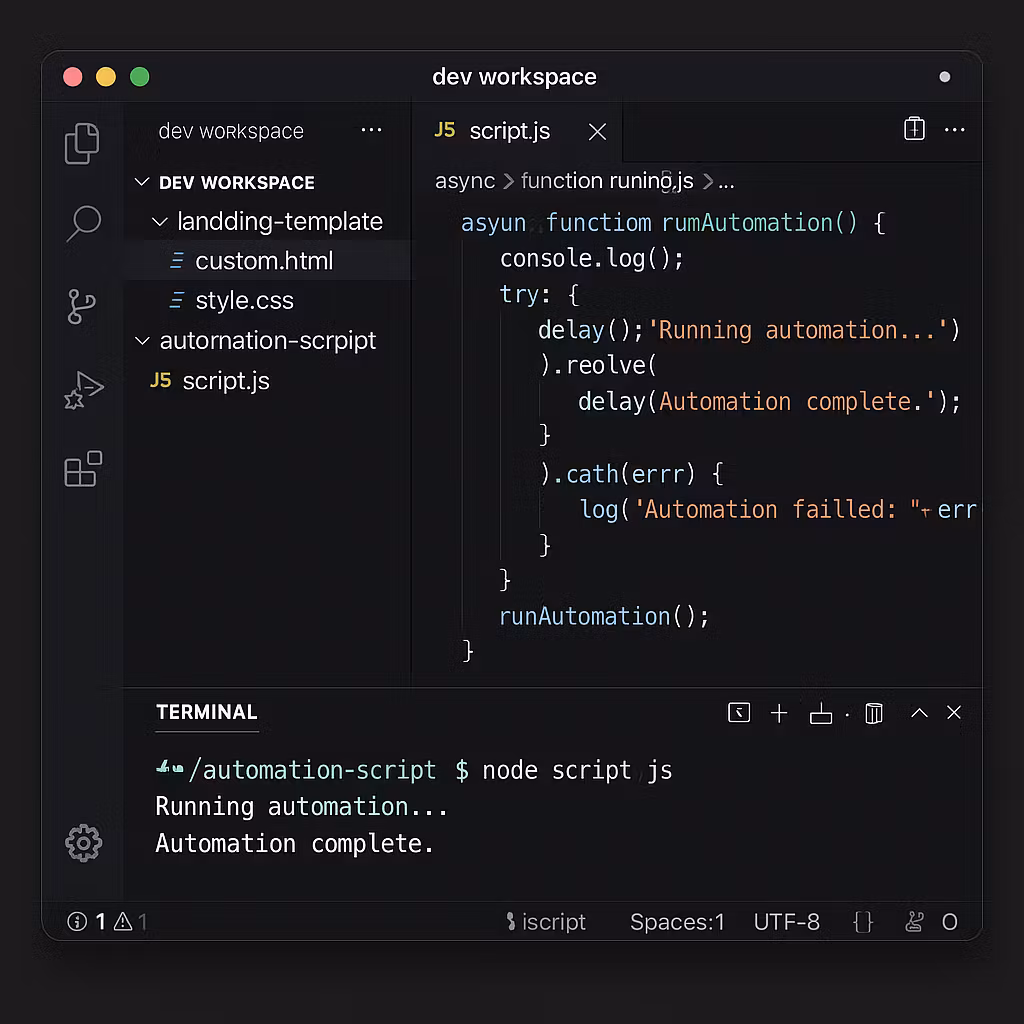1024x1024 pixels.
Task: Close the terminal panel
Action: coord(954,713)
